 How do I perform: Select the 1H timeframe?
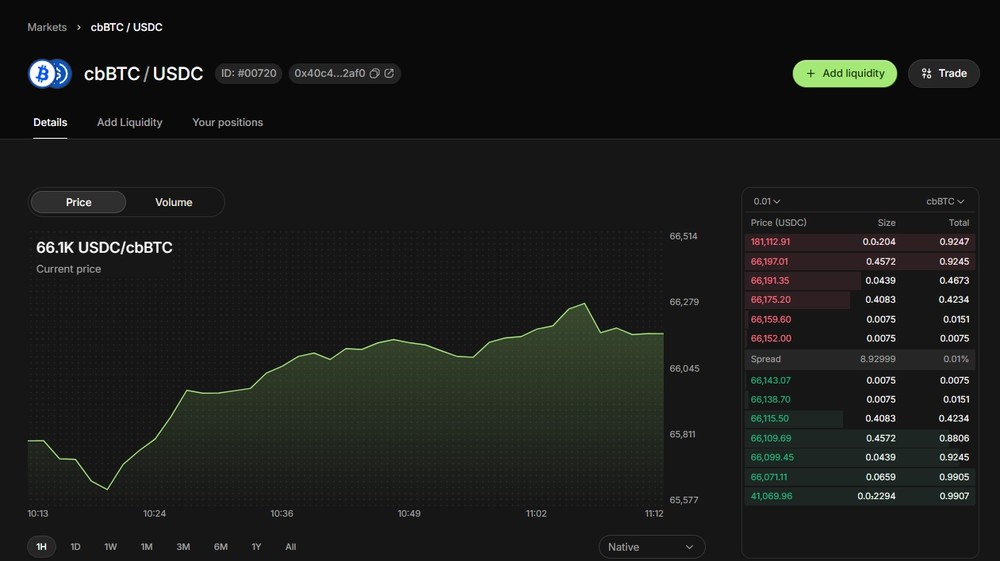[x=41, y=546]
